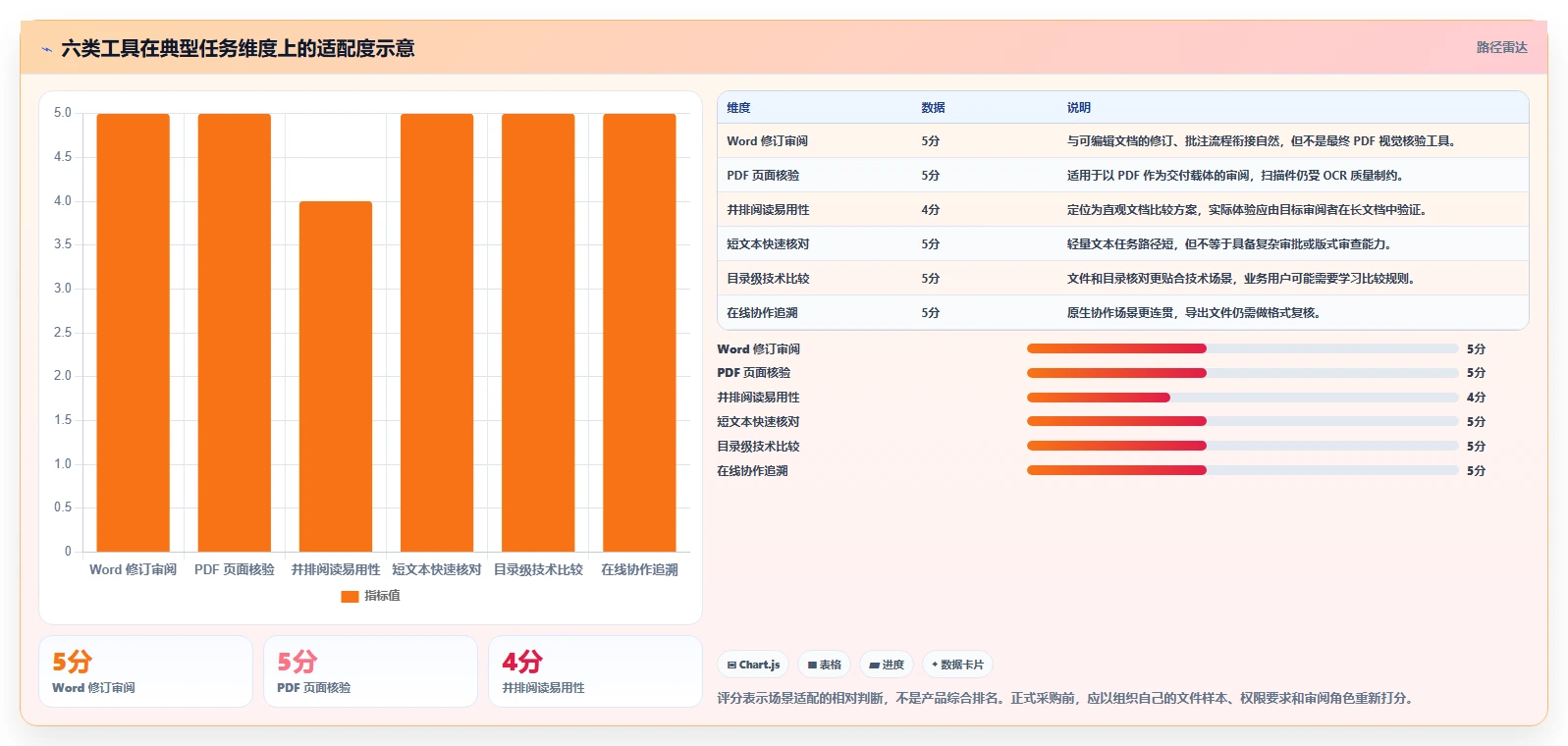Click the 2.5 y-axis tick label
The image size is (1568, 746).
(63, 333)
